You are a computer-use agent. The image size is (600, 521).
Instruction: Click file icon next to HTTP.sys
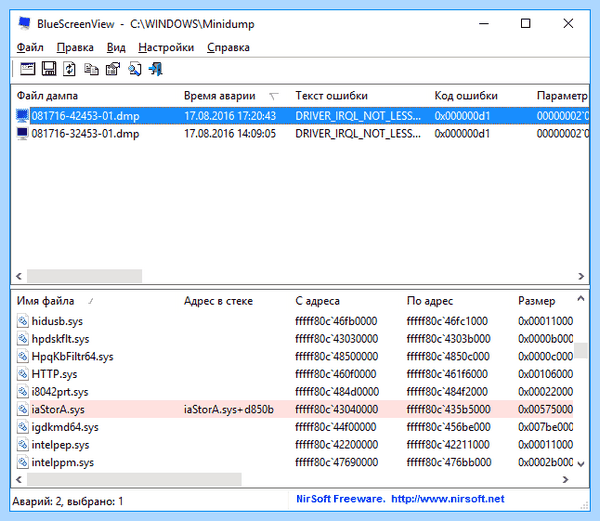23,374
